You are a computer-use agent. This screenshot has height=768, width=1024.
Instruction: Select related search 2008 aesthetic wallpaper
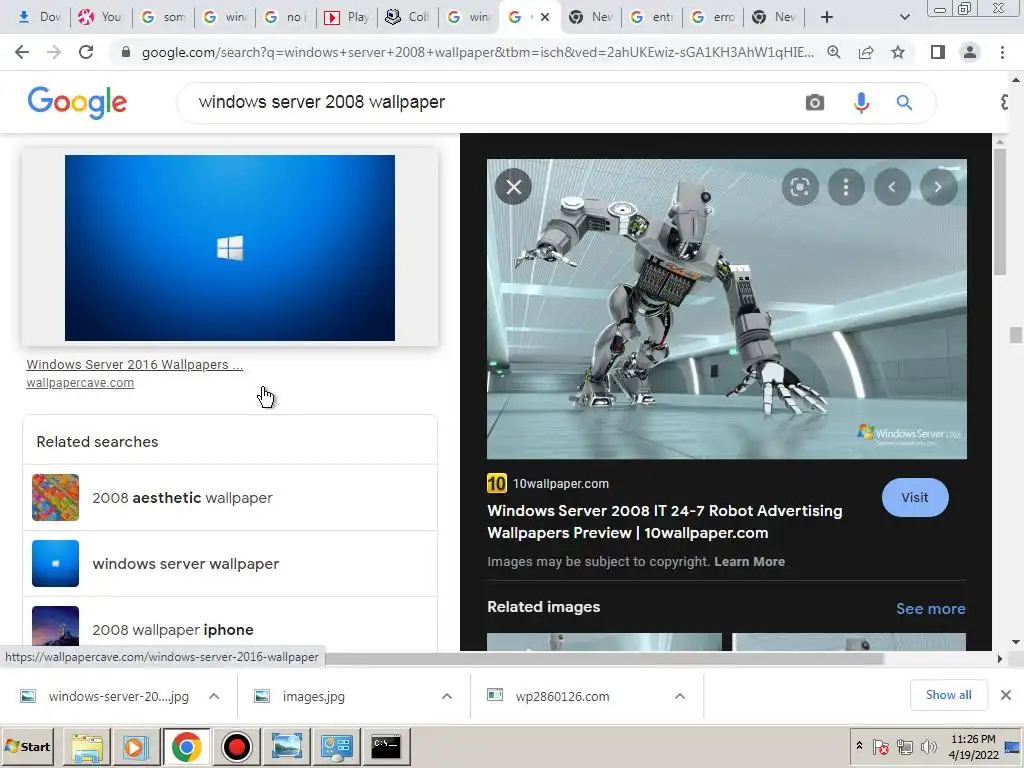(230, 498)
